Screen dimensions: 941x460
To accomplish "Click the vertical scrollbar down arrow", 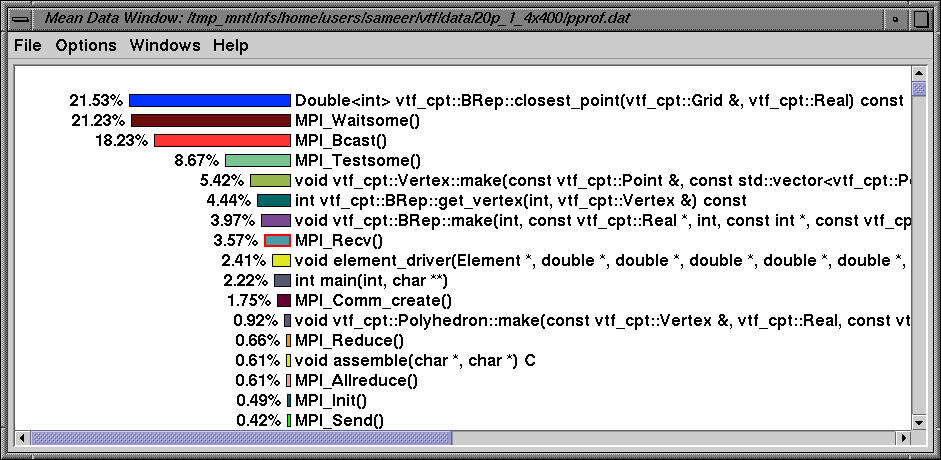I will point(919,422).
